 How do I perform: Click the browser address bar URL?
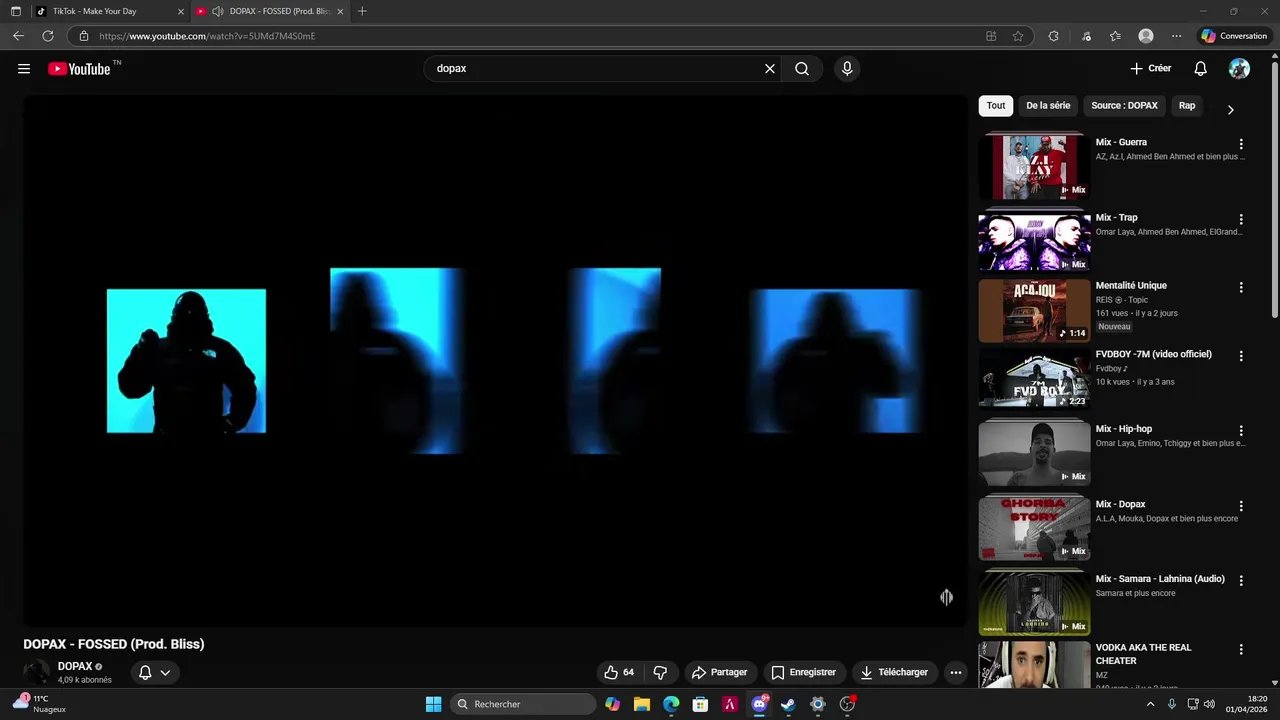tap(207, 36)
